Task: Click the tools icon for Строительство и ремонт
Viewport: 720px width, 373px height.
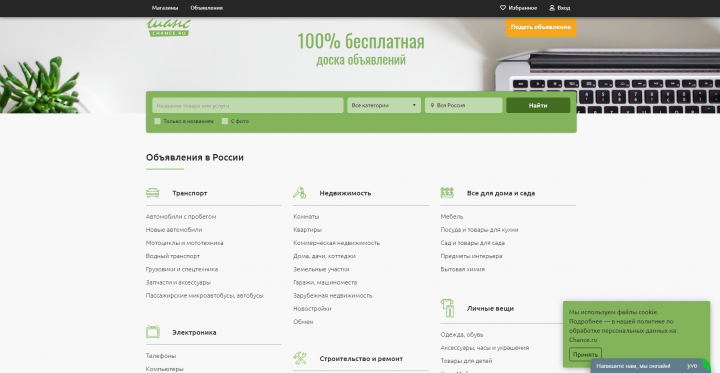Action: pos(300,358)
